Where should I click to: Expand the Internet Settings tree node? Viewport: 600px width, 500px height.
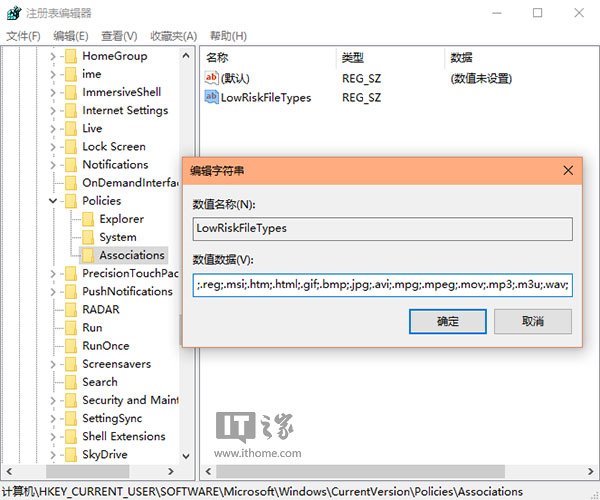[x=53, y=110]
